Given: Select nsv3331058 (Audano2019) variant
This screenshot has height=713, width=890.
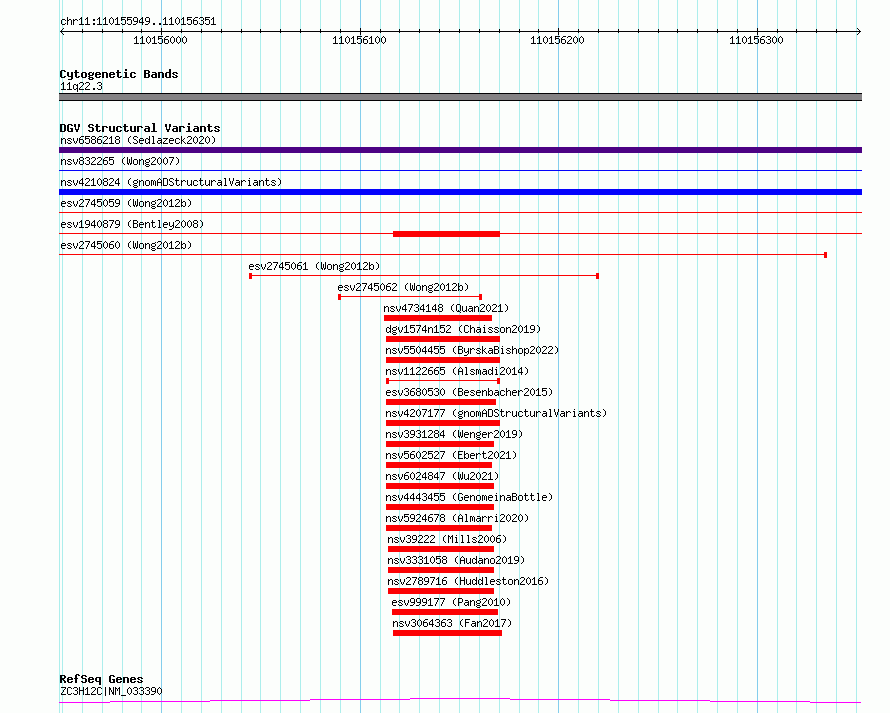Looking at the screenshot, I should pos(456,560).
